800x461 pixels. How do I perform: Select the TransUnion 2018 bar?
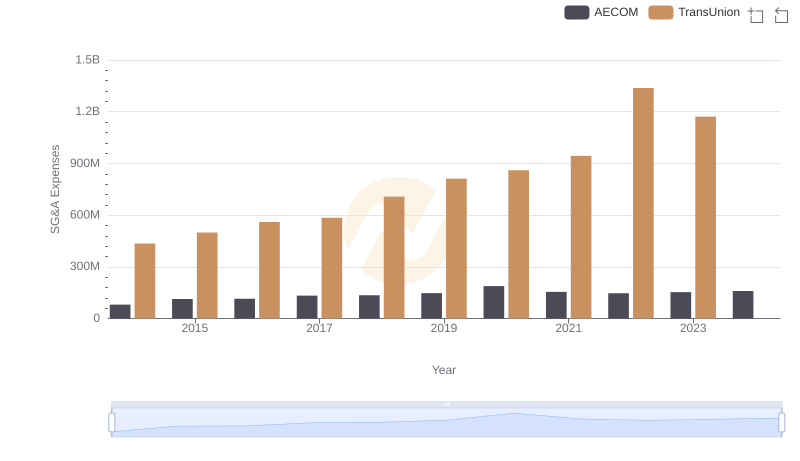click(394, 258)
